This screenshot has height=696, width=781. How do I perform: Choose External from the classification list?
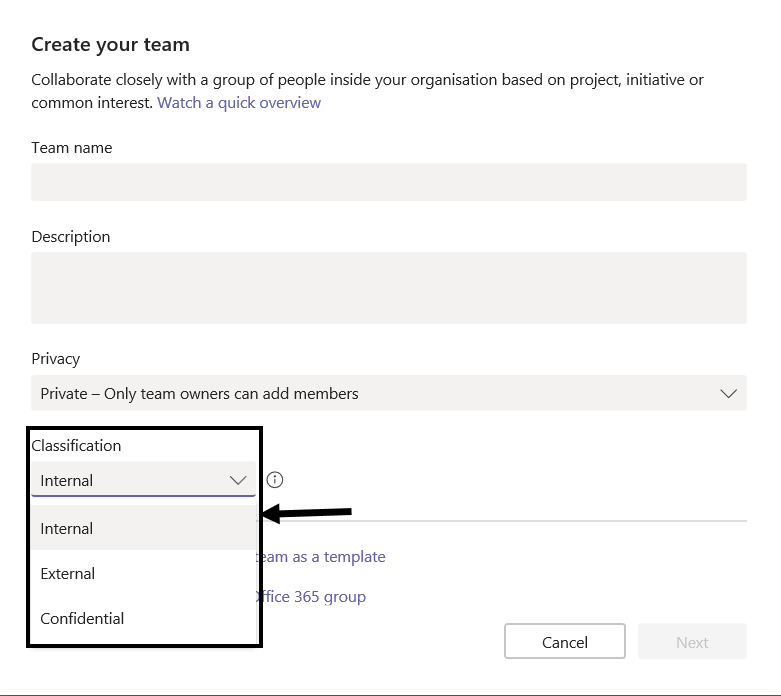pyautogui.click(x=68, y=574)
